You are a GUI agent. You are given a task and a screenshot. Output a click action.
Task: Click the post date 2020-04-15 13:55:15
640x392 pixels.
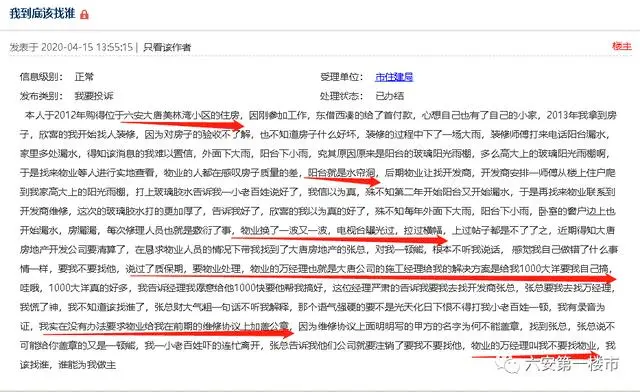[87, 47]
